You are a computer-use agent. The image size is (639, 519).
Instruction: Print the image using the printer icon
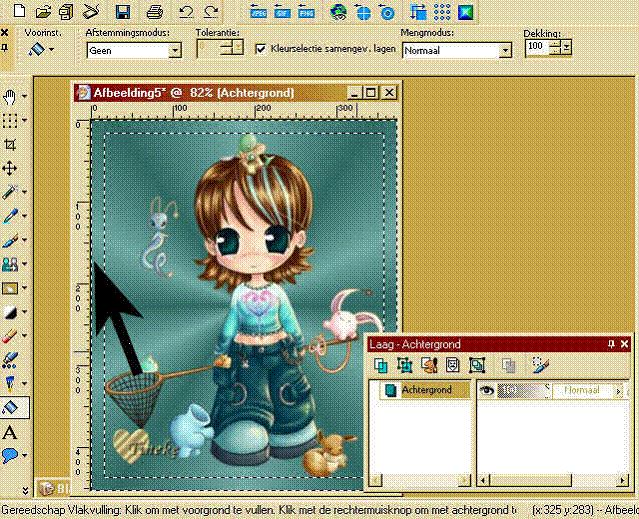click(x=154, y=11)
